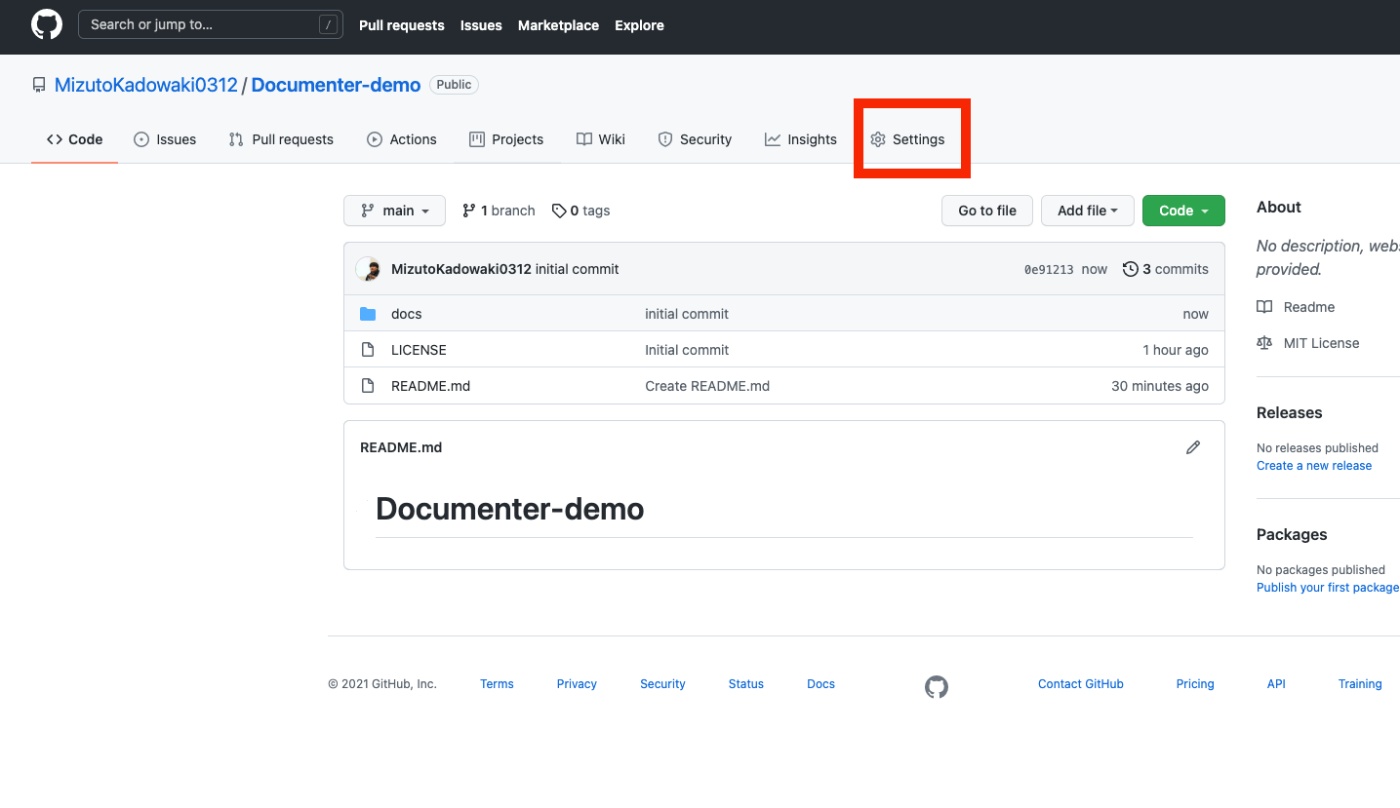This screenshot has height=808, width=1400.
Task: Click the tag icon beside 0 tags
Action: 559,211
